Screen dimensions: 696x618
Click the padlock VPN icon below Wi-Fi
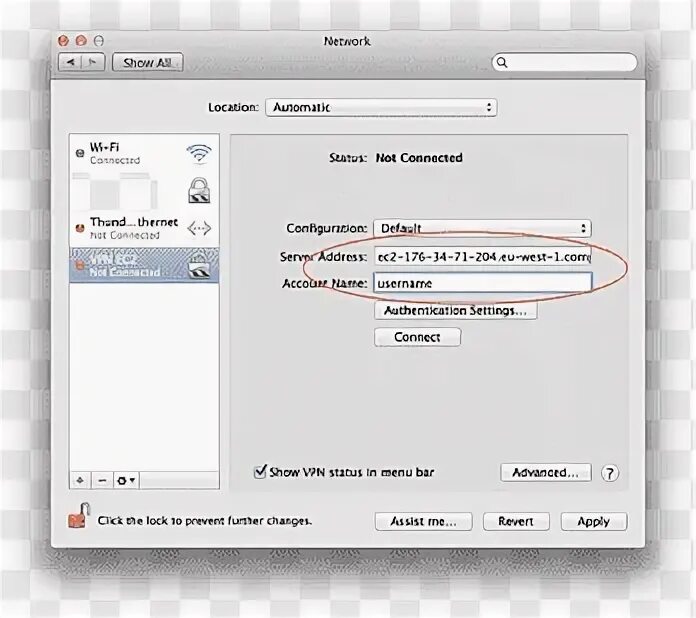(199, 190)
